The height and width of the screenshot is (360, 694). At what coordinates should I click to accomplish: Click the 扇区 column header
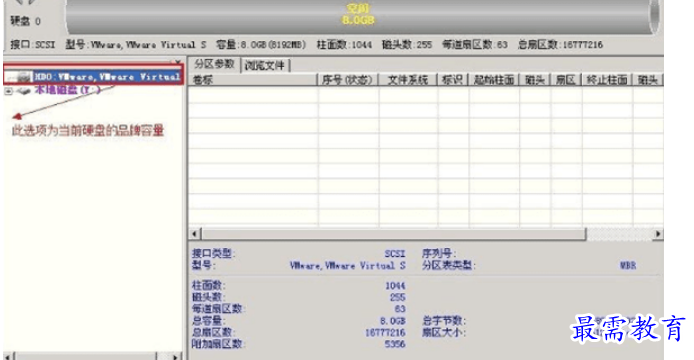566,80
